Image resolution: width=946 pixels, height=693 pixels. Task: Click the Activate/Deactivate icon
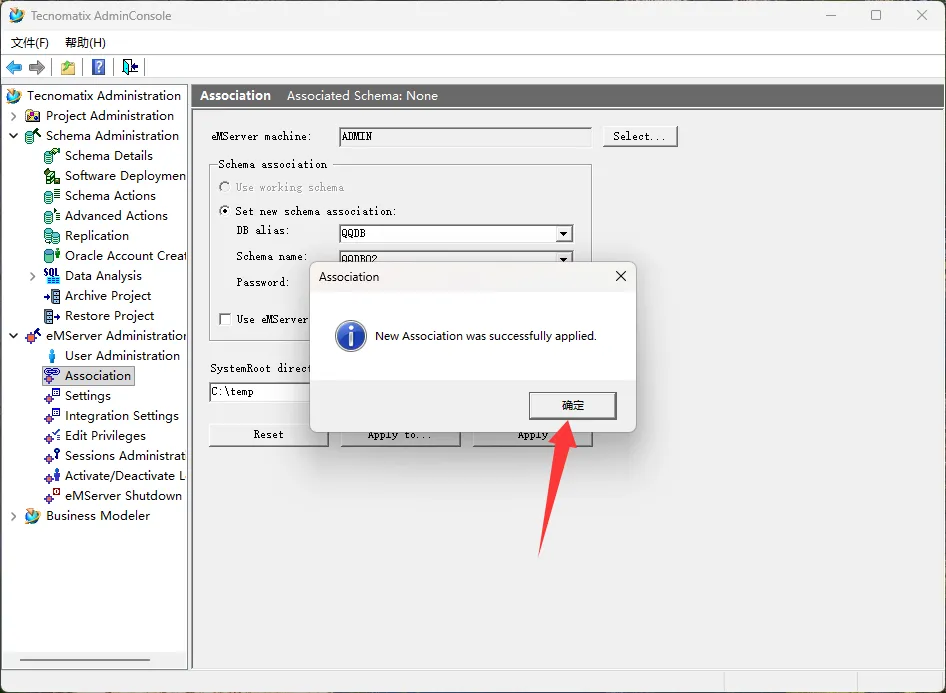52,476
